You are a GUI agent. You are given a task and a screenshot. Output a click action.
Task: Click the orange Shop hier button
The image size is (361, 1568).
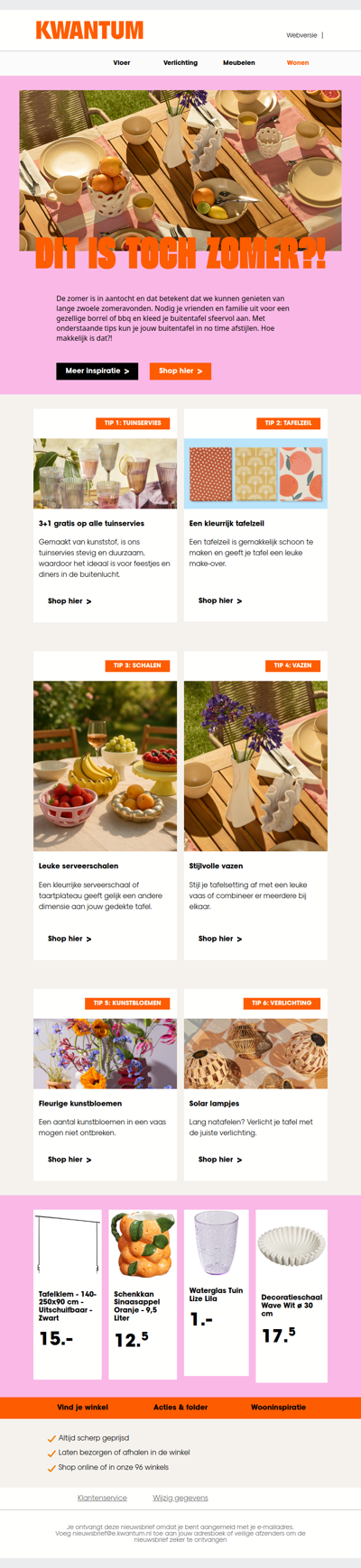click(180, 371)
